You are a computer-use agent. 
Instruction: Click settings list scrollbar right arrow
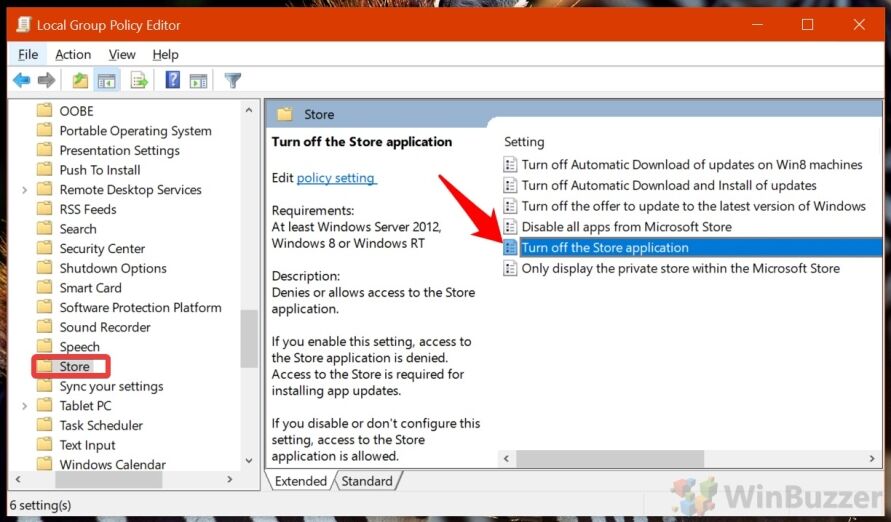click(872, 458)
